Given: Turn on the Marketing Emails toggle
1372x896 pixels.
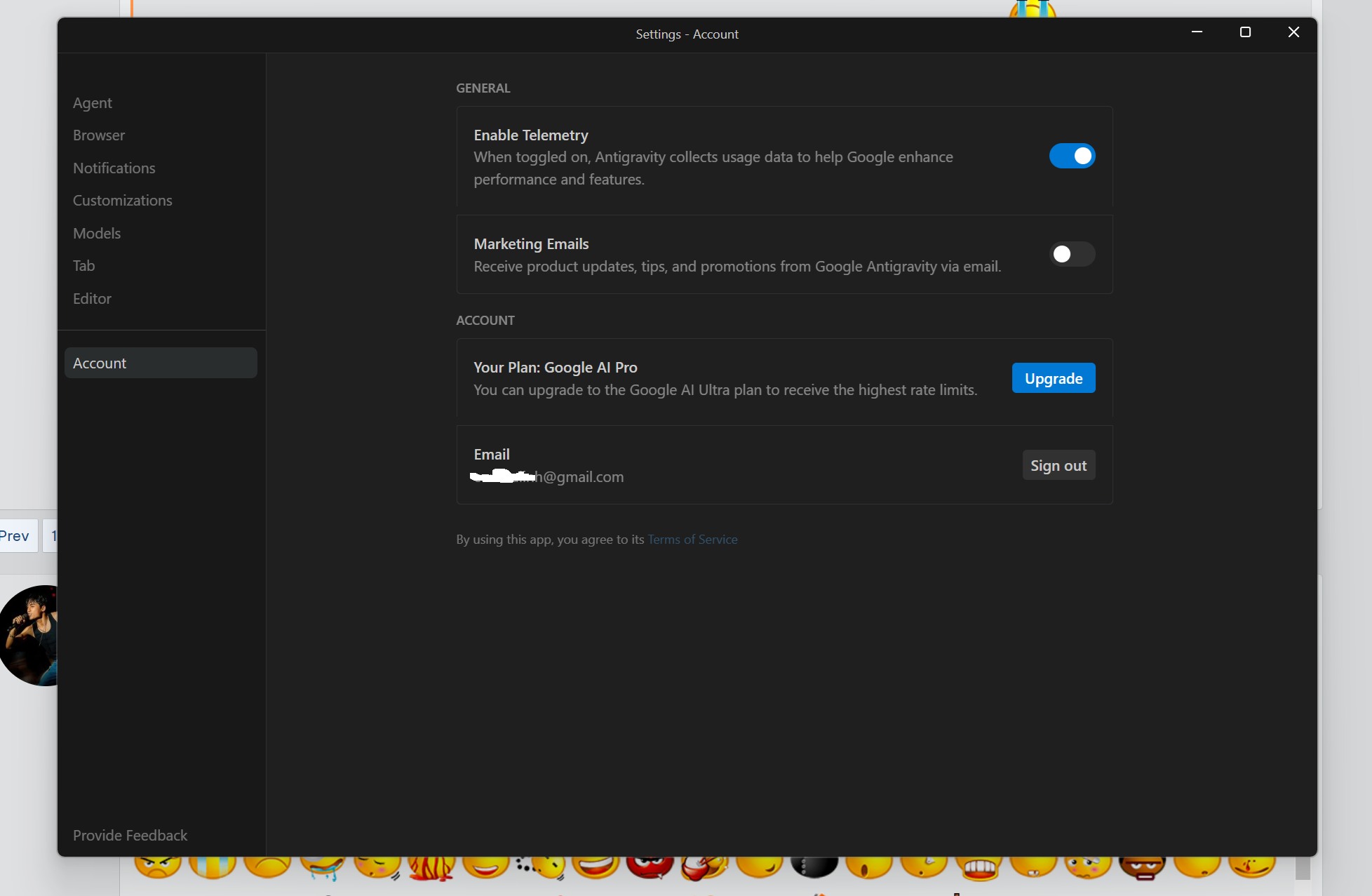Looking at the screenshot, I should click(x=1072, y=254).
